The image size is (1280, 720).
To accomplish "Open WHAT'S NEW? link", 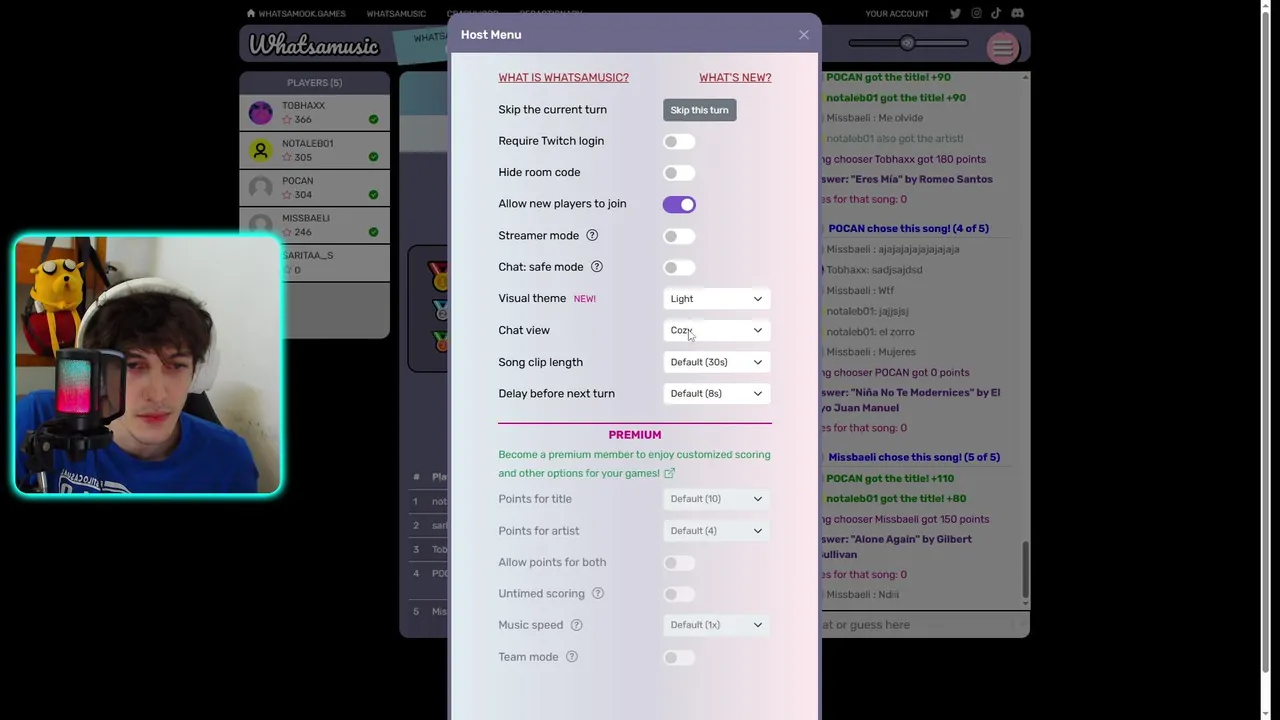I will point(735,78).
